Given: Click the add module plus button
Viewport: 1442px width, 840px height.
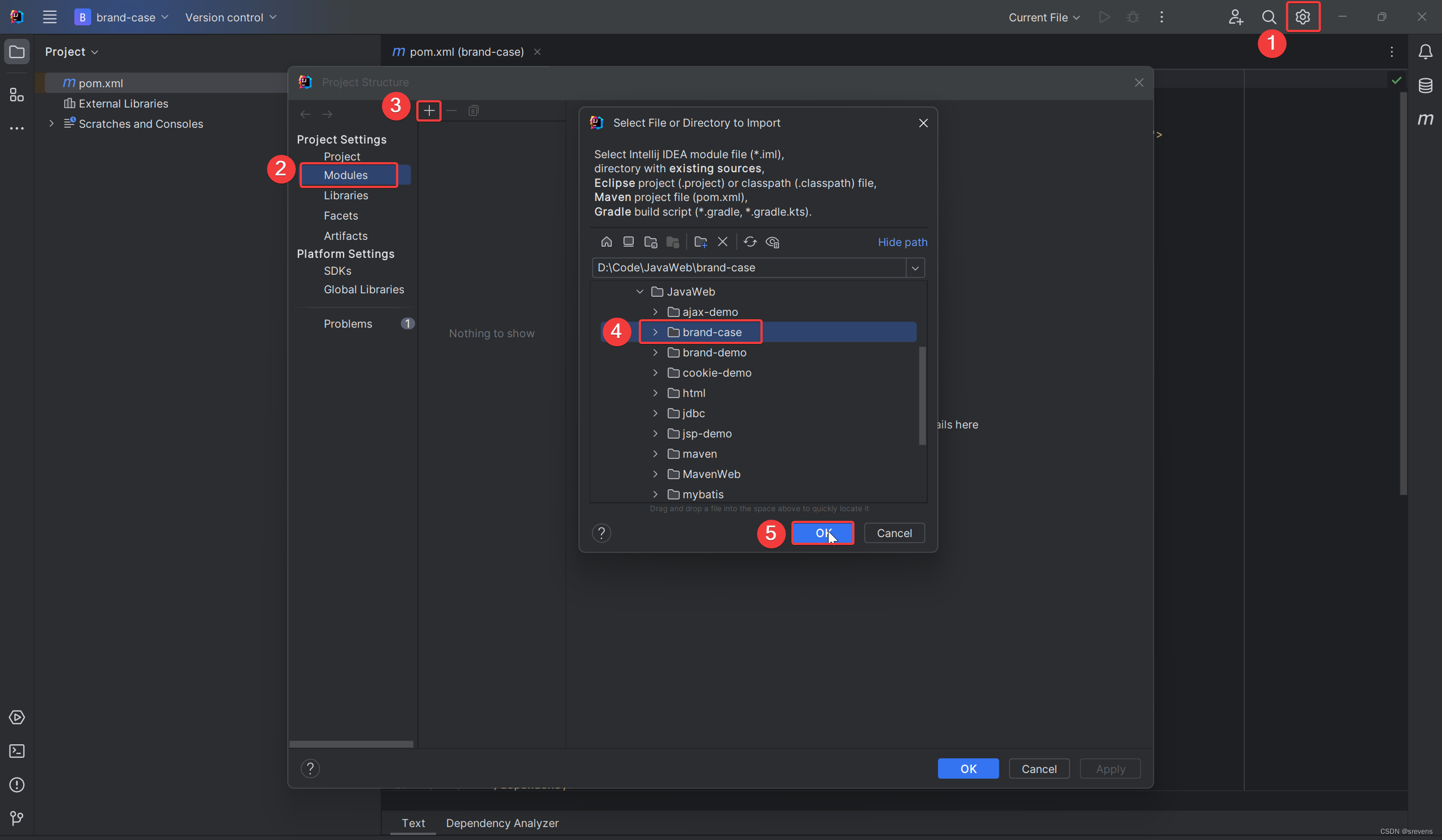Looking at the screenshot, I should [429, 111].
